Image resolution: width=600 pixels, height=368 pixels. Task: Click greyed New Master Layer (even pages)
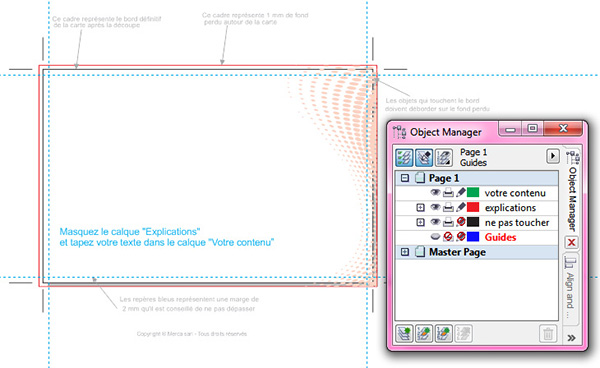pos(463,334)
